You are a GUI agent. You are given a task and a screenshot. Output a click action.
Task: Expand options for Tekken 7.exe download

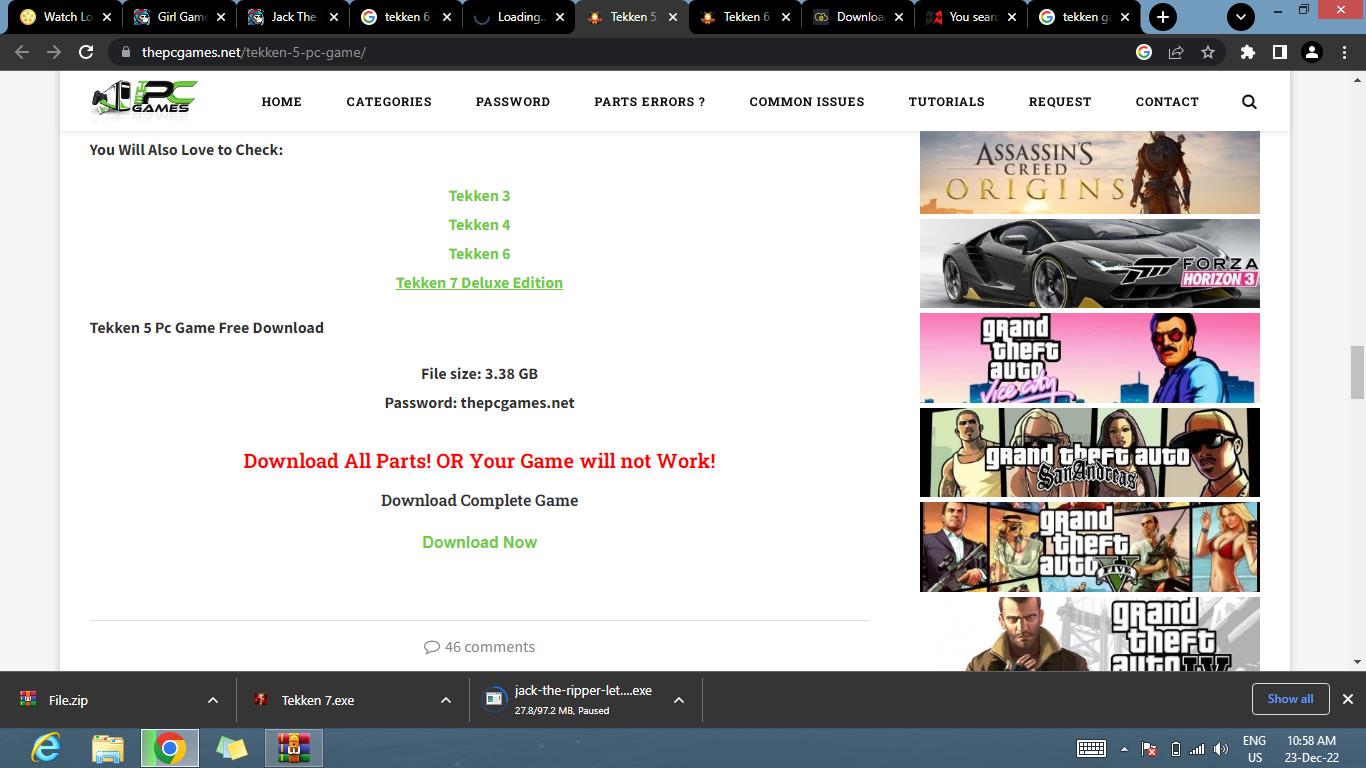[x=445, y=700]
